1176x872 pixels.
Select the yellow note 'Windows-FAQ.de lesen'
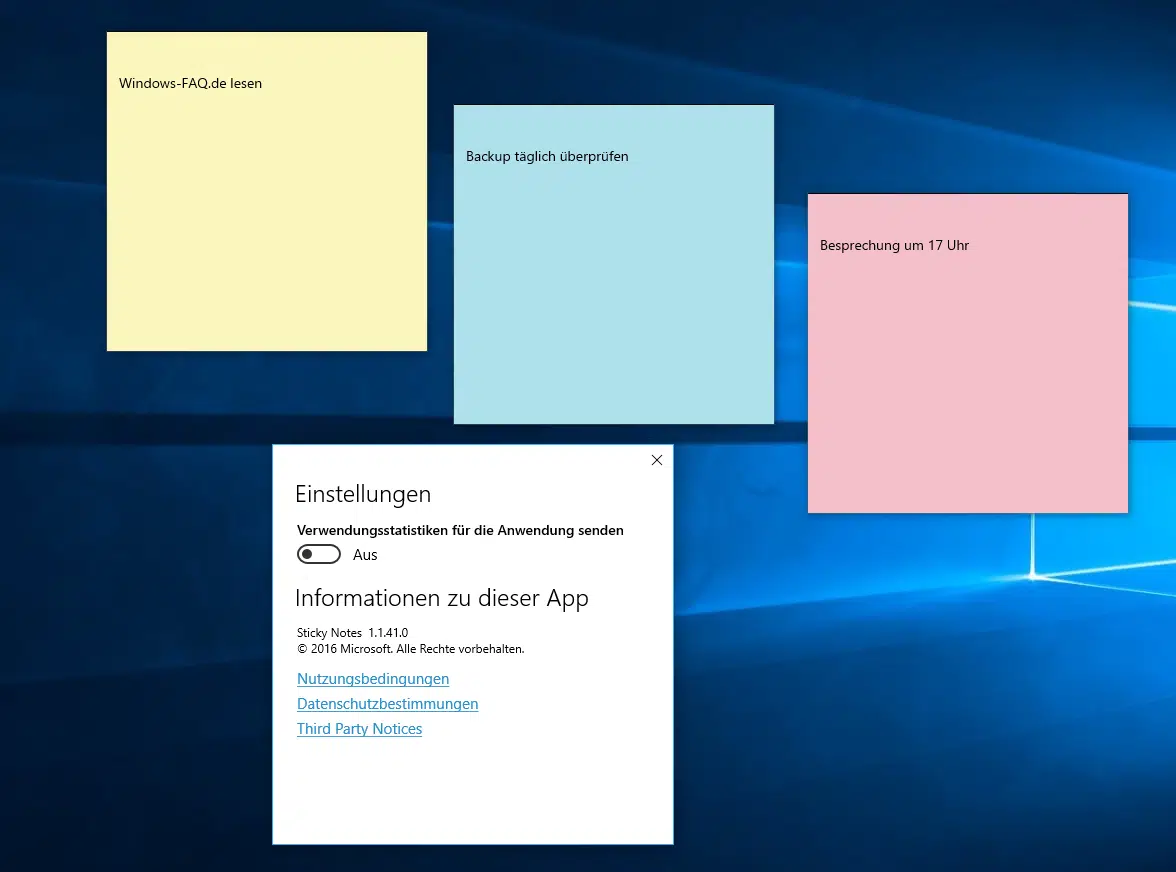tap(267, 191)
